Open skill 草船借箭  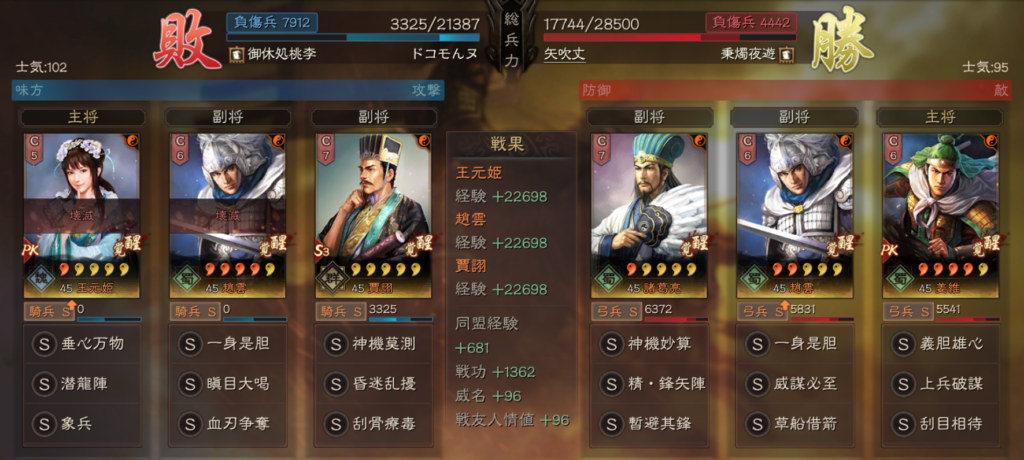[x=795, y=424]
